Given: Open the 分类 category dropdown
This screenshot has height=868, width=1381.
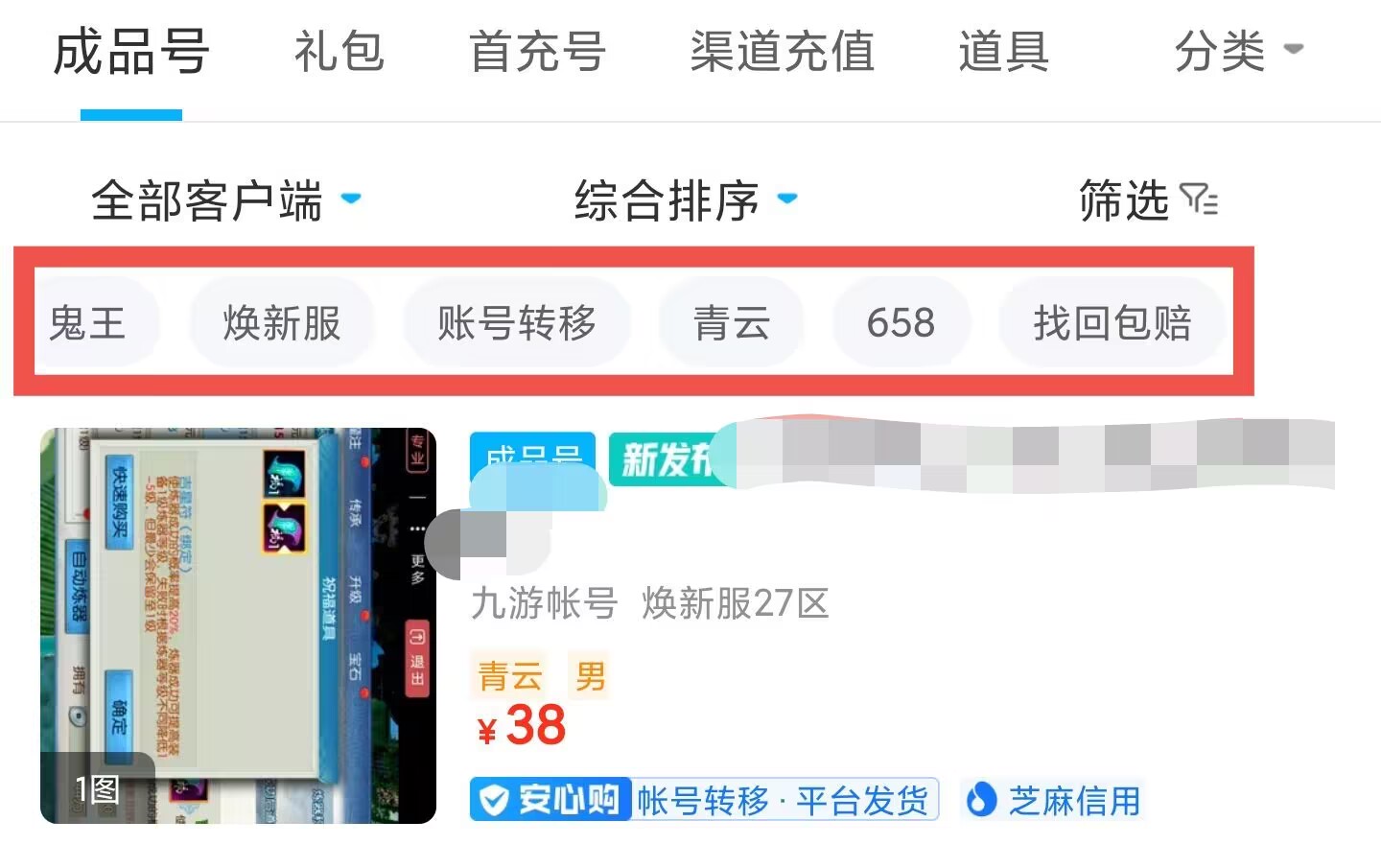Looking at the screenshot, I should pyautogui.click(x=1238, y=51).
